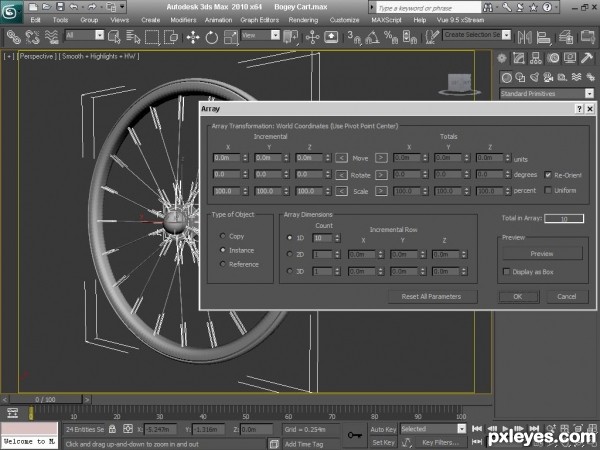Click the Mirror tool icon

525,37
